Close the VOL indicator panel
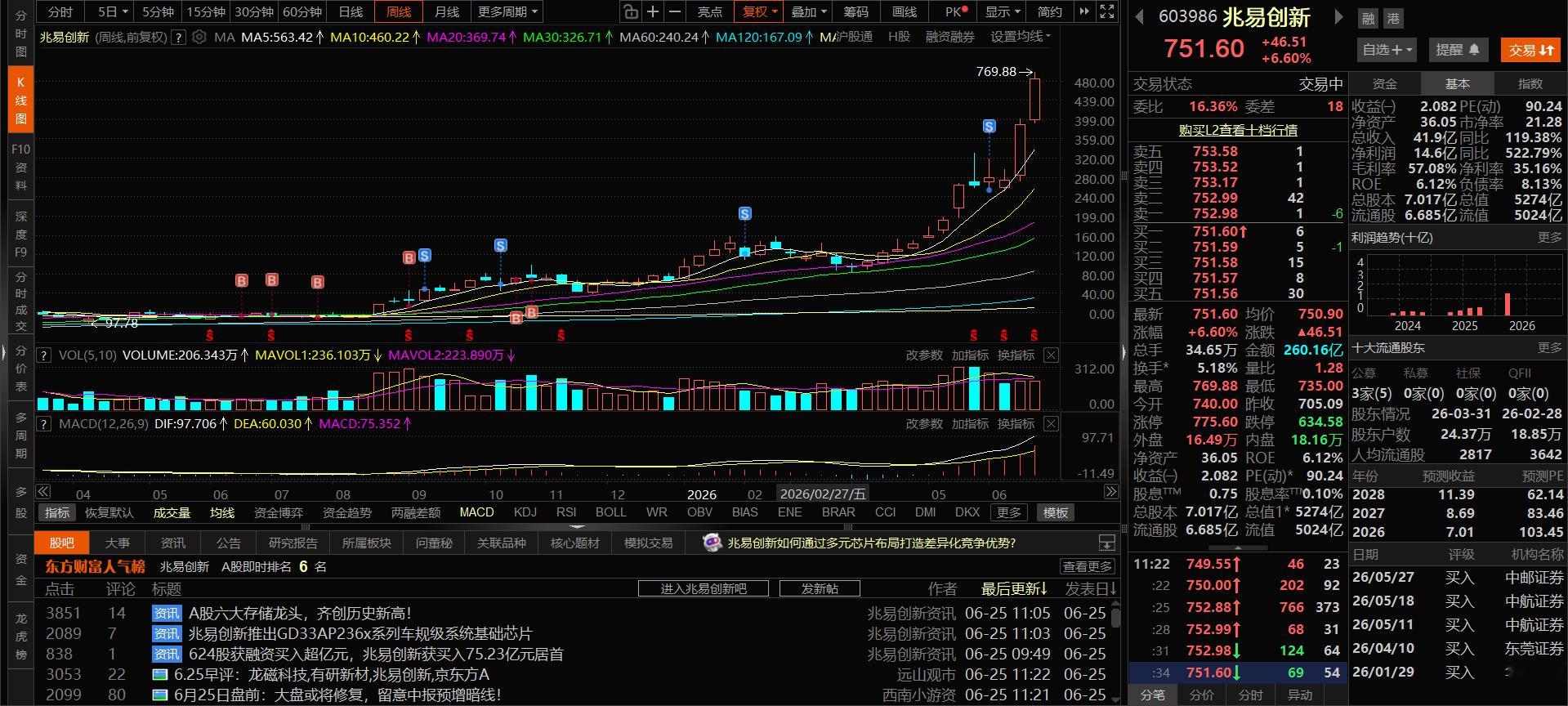This screenshot has height=706, width=1568. point(1051,355)
